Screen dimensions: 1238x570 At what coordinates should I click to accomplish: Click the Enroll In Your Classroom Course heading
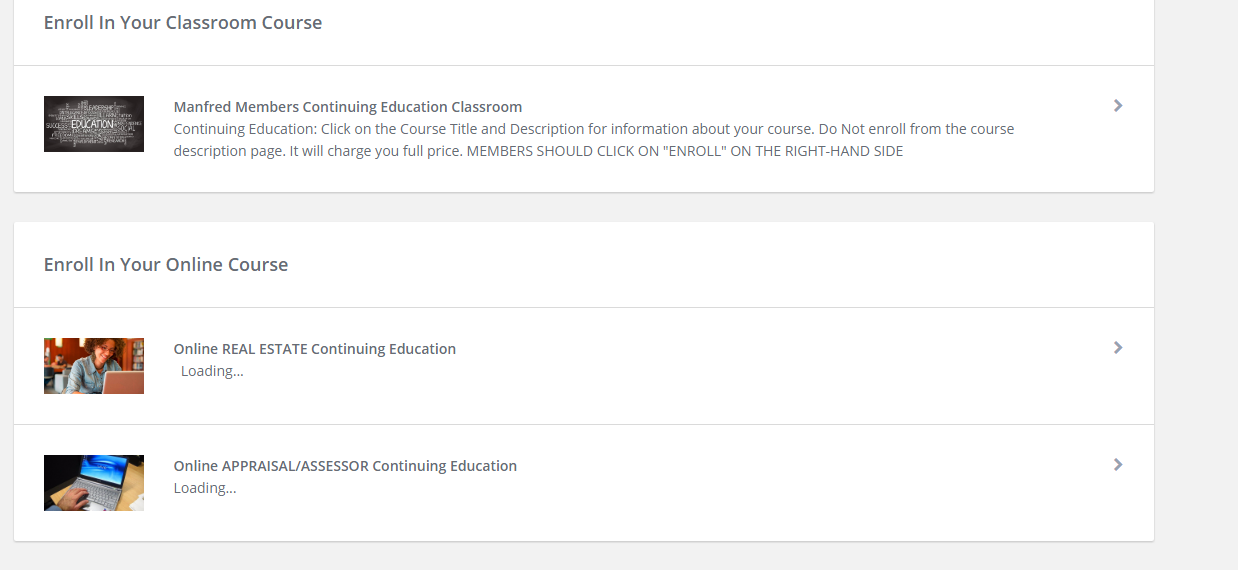[x=183, y=22]
